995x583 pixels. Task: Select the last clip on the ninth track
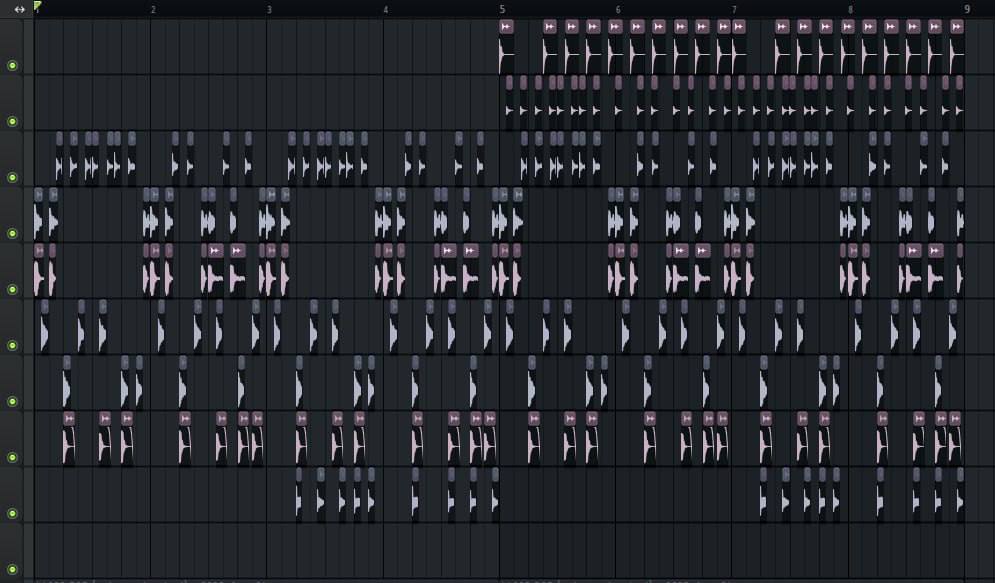pos(959,494)
